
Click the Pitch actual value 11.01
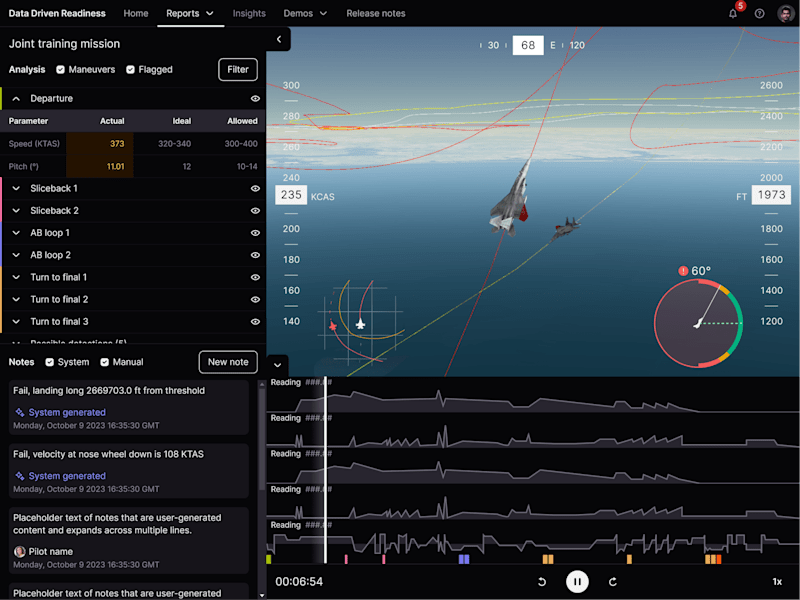pyautogui.click(x=115, y=166)
